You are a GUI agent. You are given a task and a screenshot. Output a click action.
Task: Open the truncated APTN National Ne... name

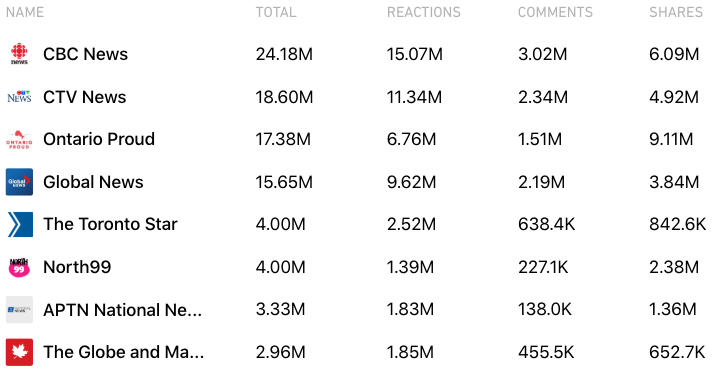122,310
